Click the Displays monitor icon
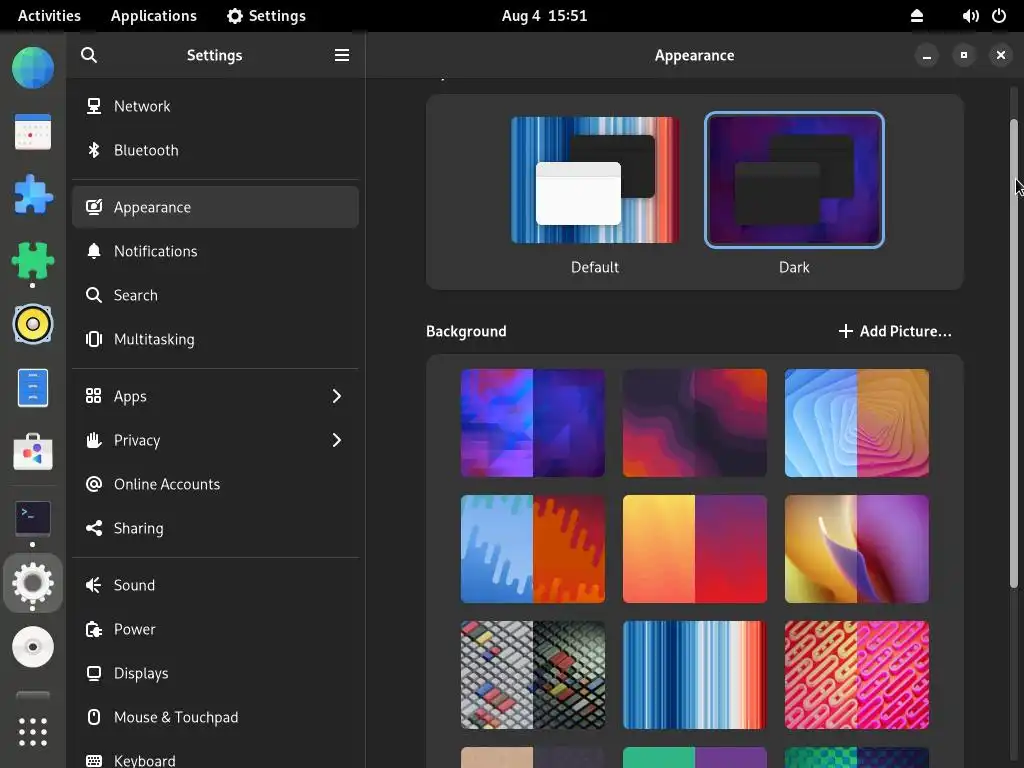The height and width of the screenshot is (768, 1024). coord(94,673)
